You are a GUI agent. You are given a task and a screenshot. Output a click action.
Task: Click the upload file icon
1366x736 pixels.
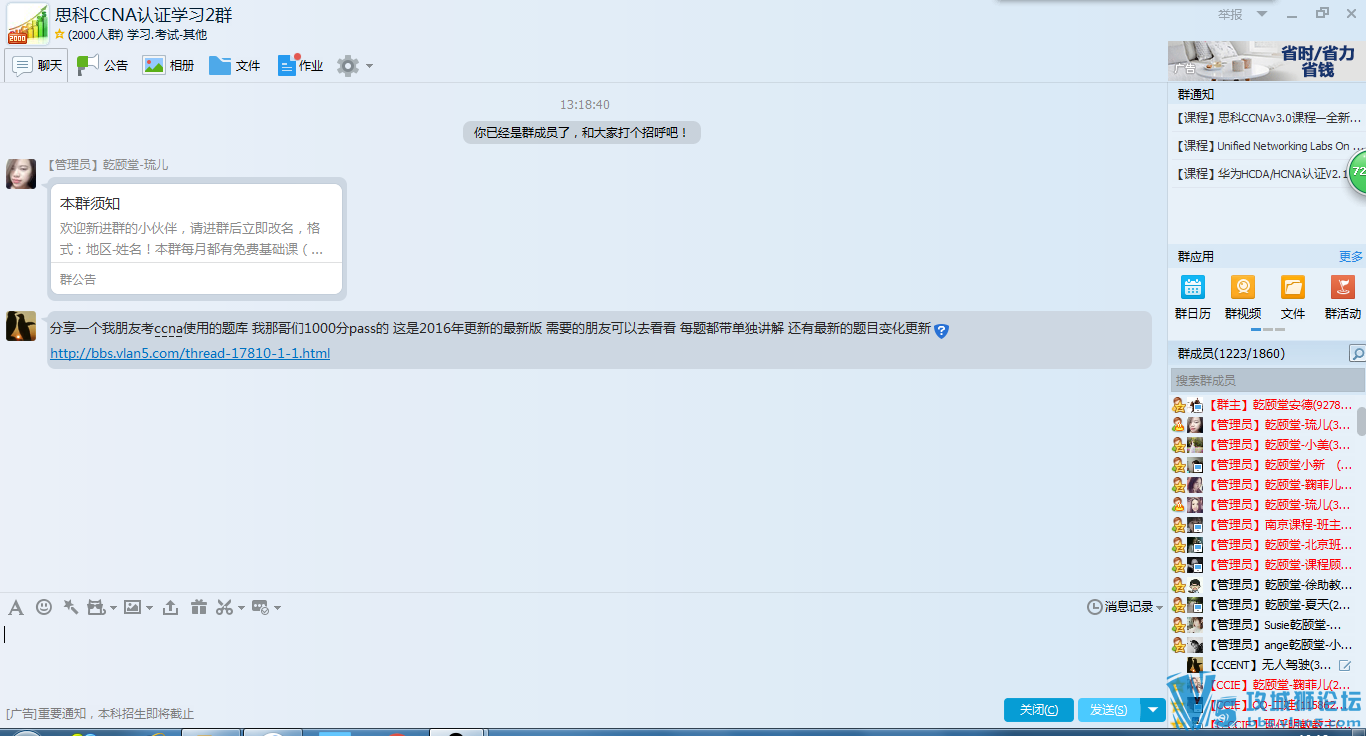point(171,607)
